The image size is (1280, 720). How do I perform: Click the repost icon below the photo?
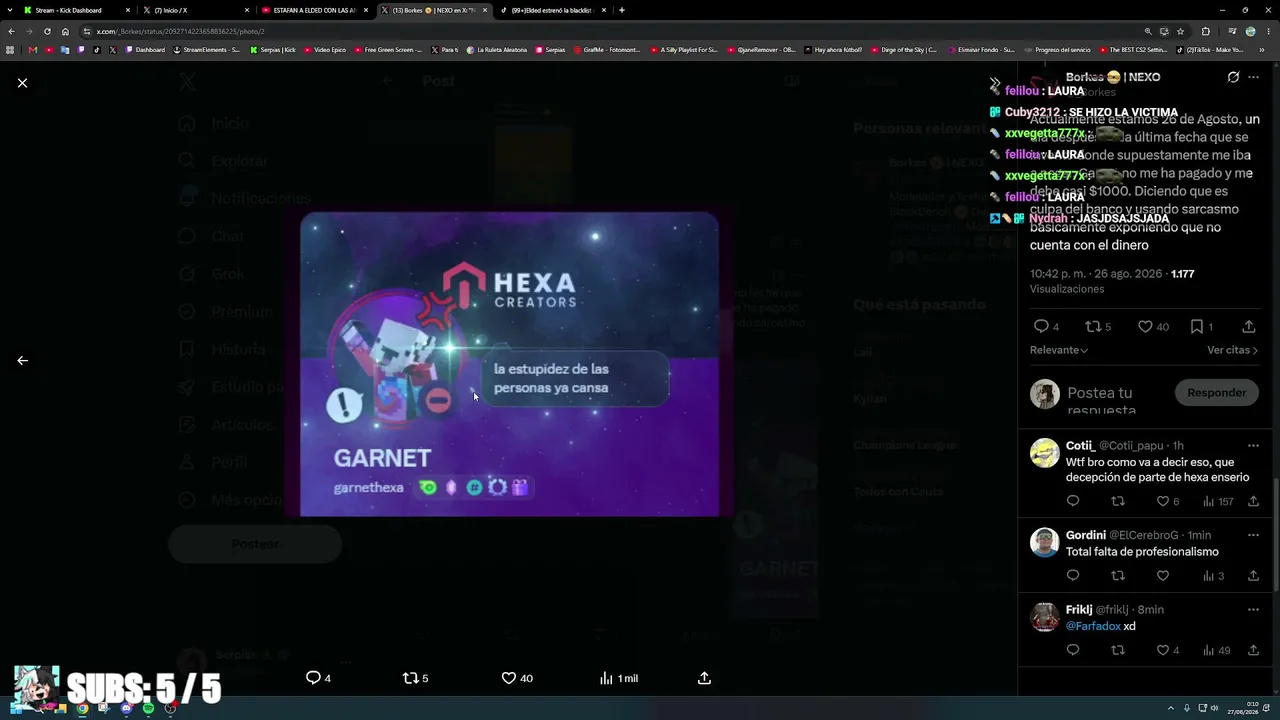coord(410,678)
